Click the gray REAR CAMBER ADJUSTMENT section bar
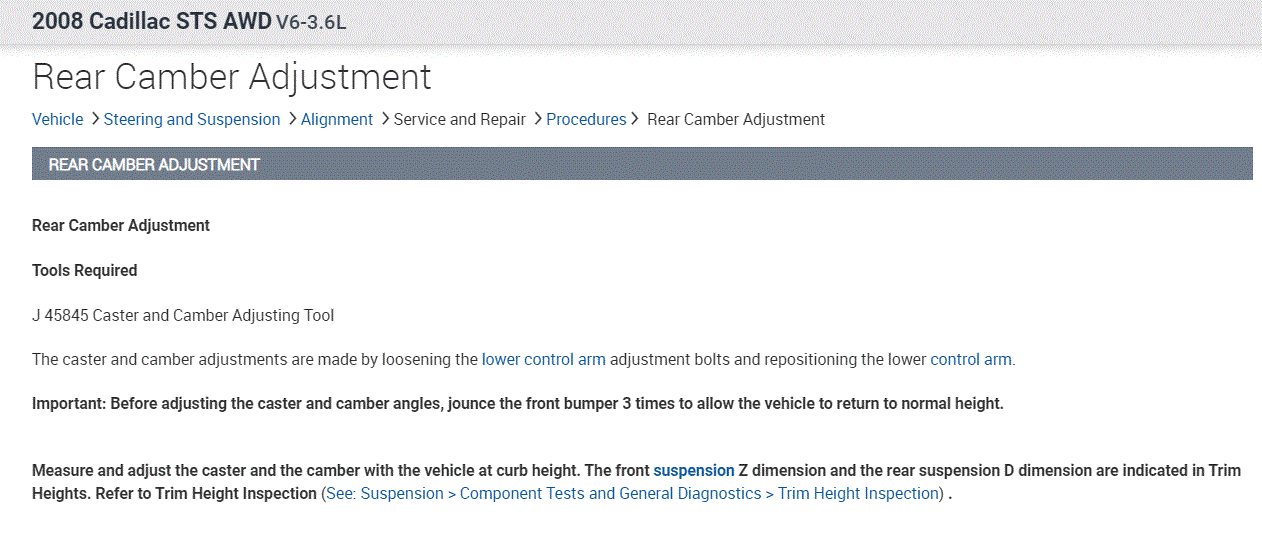Viewport: 1262px width, 544px height. pyautogui.click(x=642, y=164)
